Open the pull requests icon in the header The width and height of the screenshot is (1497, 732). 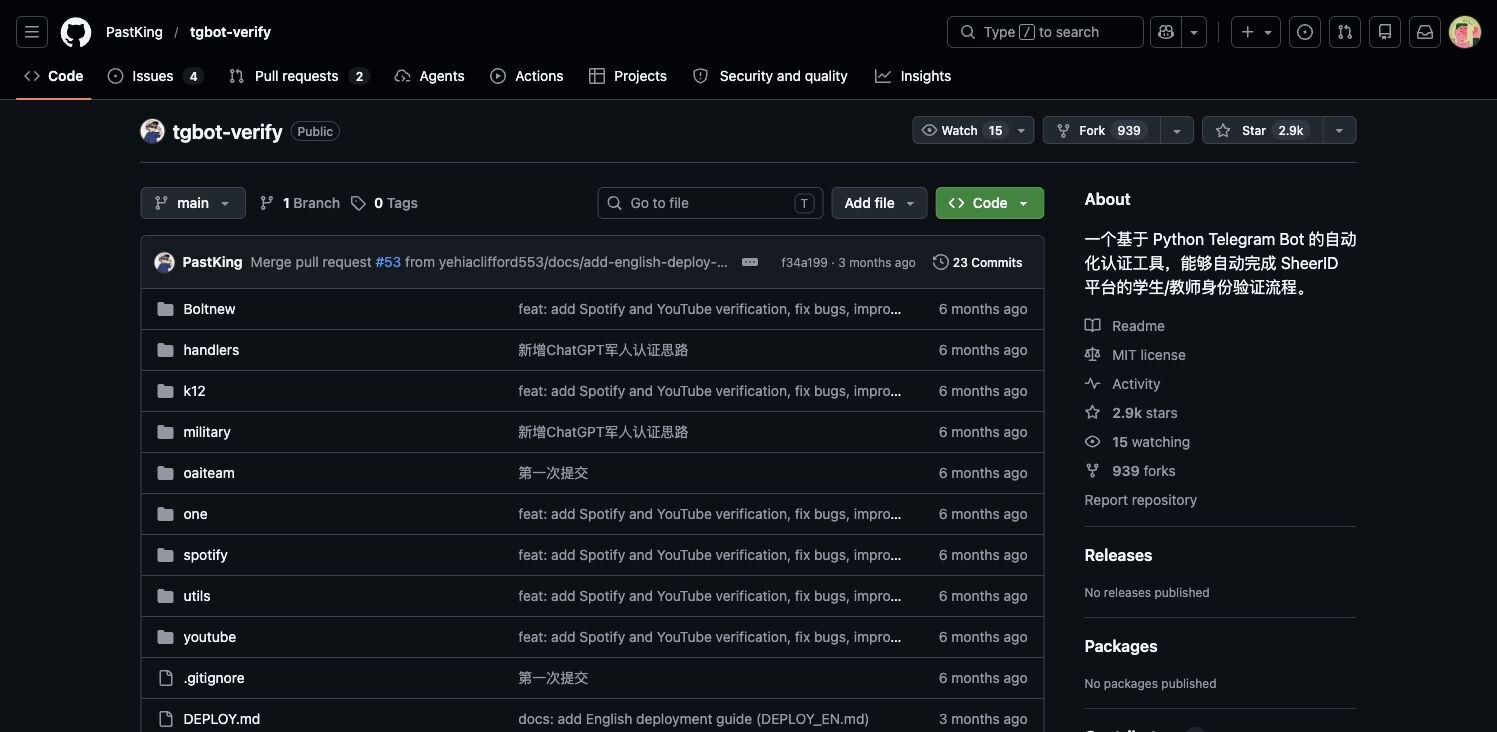(x=1345, y=32)
